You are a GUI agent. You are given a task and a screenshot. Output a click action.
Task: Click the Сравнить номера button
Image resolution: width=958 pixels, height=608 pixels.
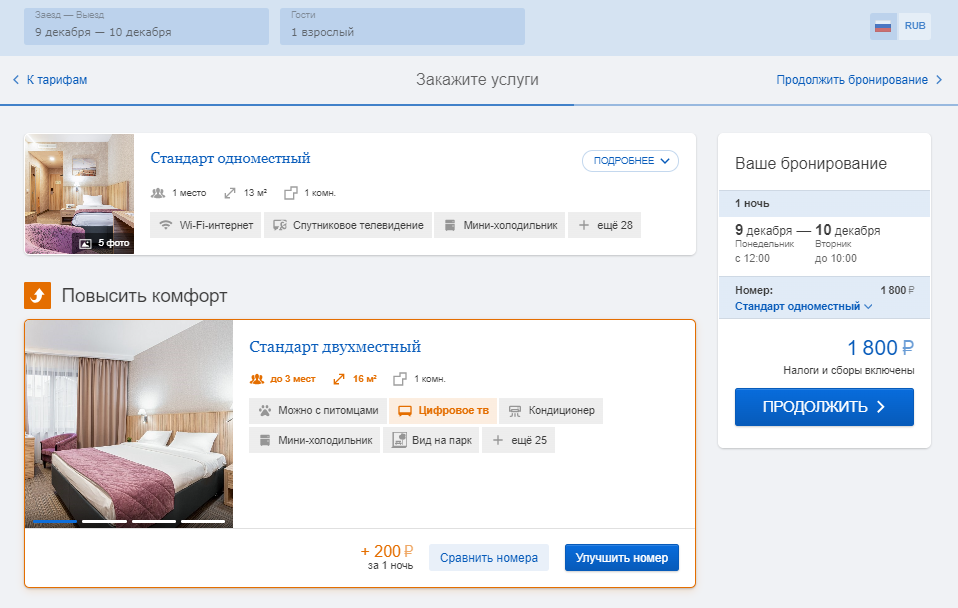[x=489, y=558]
